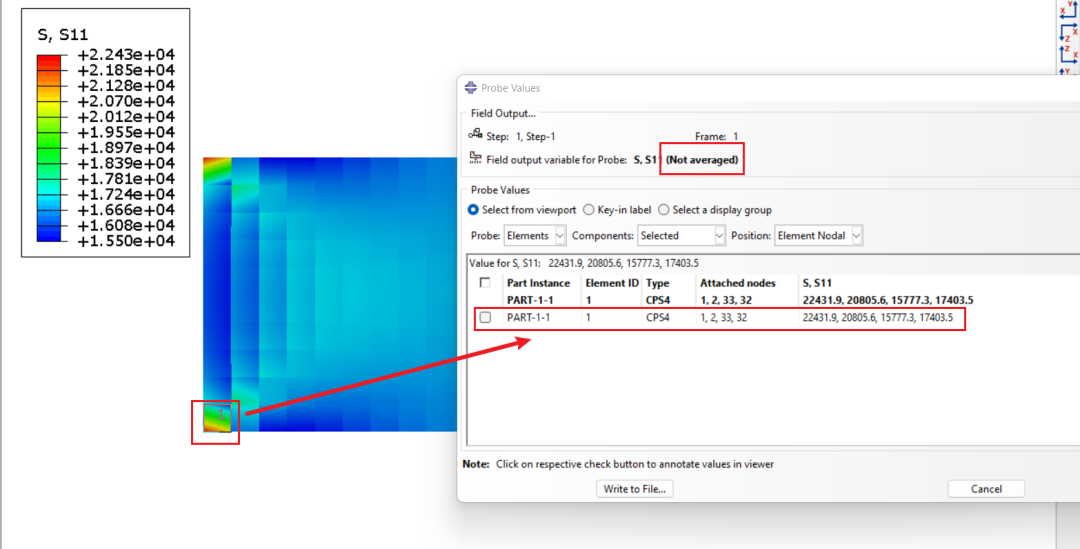
Task: Click the Attached nodes column header
Action: (x=738, y=283)
